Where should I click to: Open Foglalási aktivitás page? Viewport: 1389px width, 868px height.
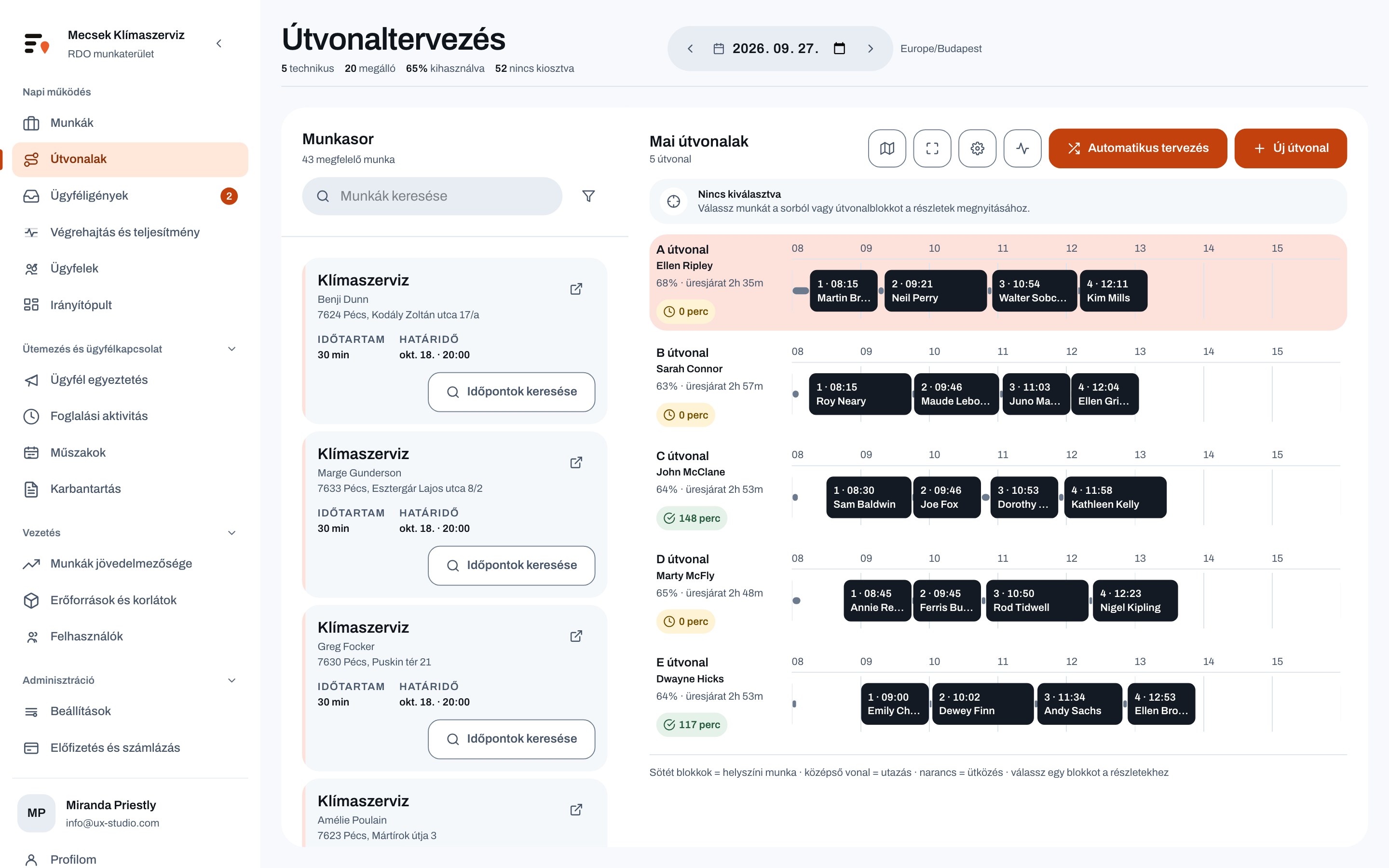coord(130,416)
